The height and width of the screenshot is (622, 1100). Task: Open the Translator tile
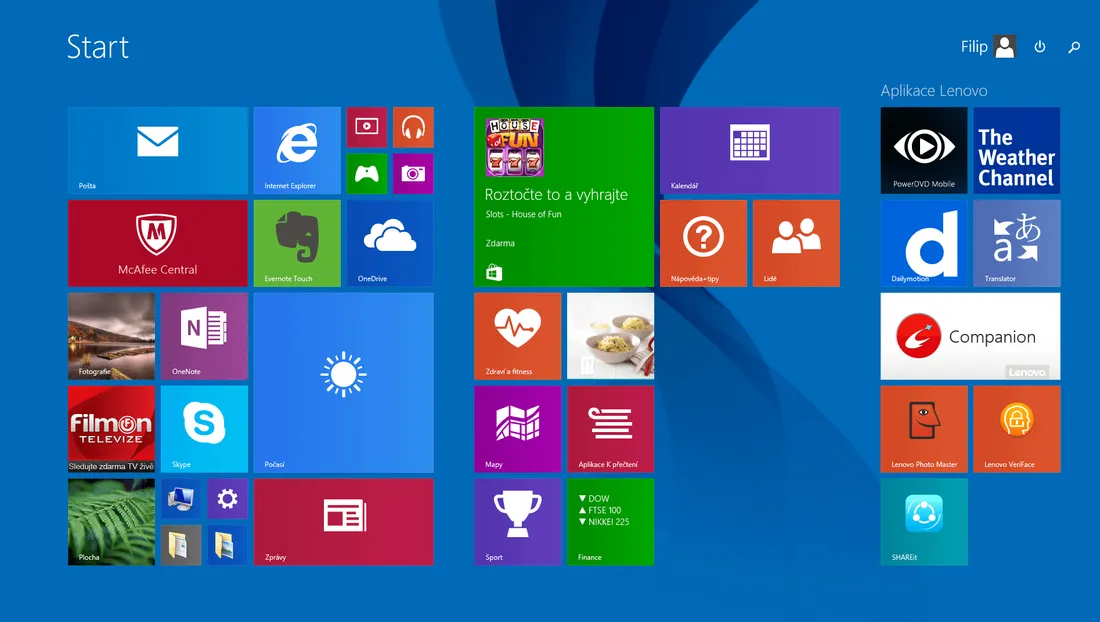coord(1017,243)
